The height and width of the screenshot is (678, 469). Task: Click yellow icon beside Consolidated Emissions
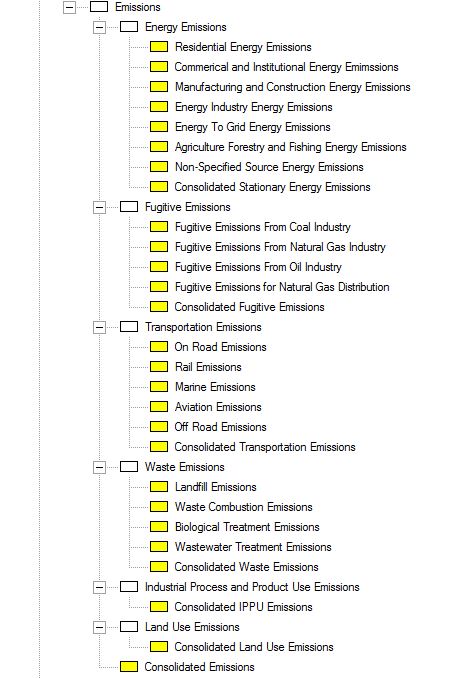[x=129, y=667]
